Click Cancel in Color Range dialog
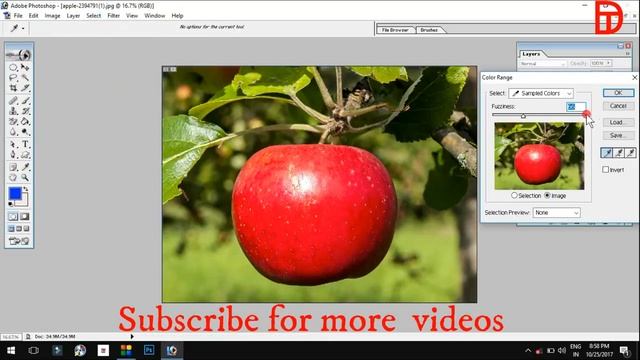This screenshot has height=360, width=640. (618, 106)
